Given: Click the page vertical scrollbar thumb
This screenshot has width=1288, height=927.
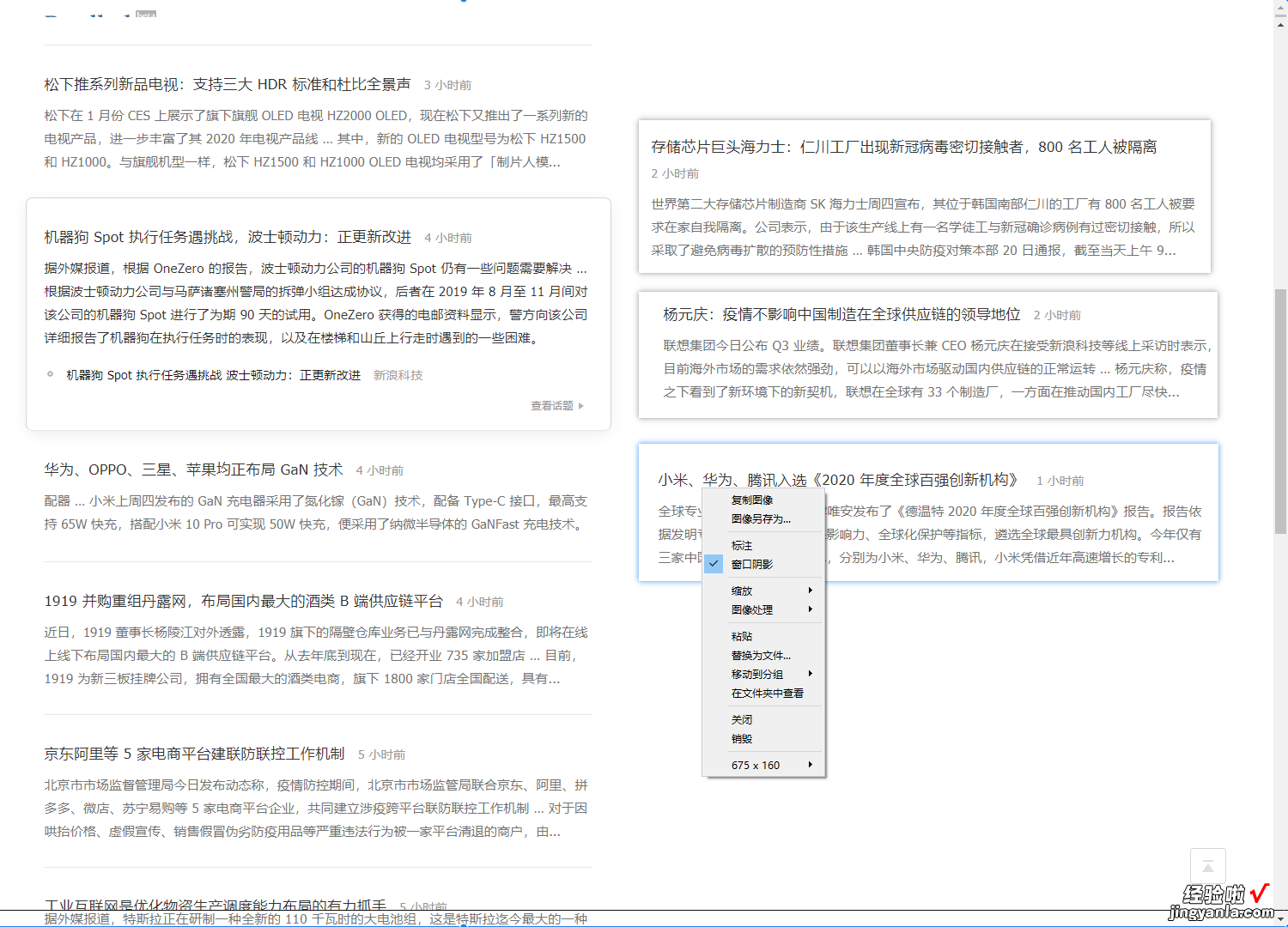Looking at the screenshot, I should [x=1280, y=411].
